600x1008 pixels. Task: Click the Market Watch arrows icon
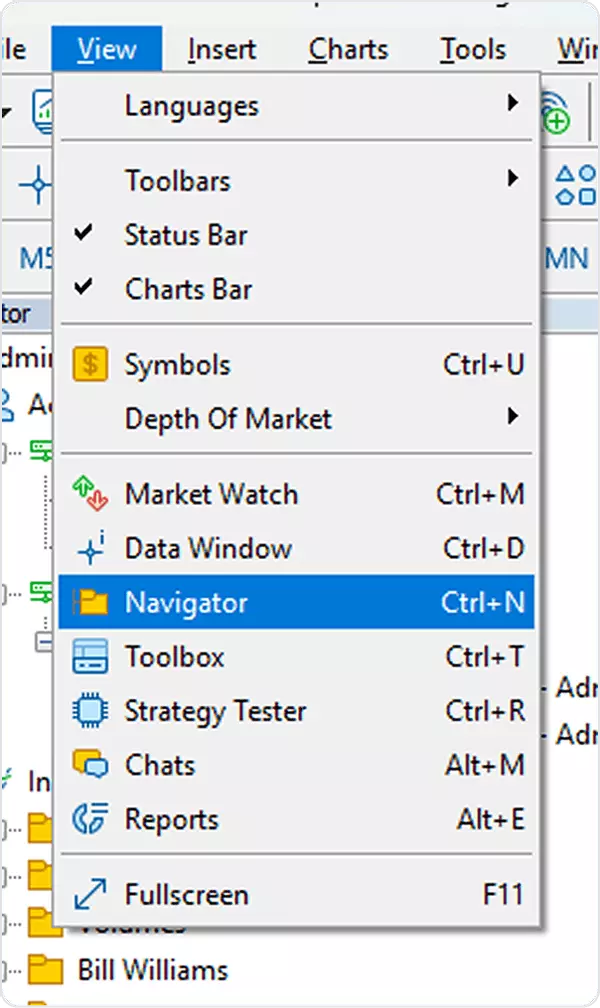coord(90,494)
